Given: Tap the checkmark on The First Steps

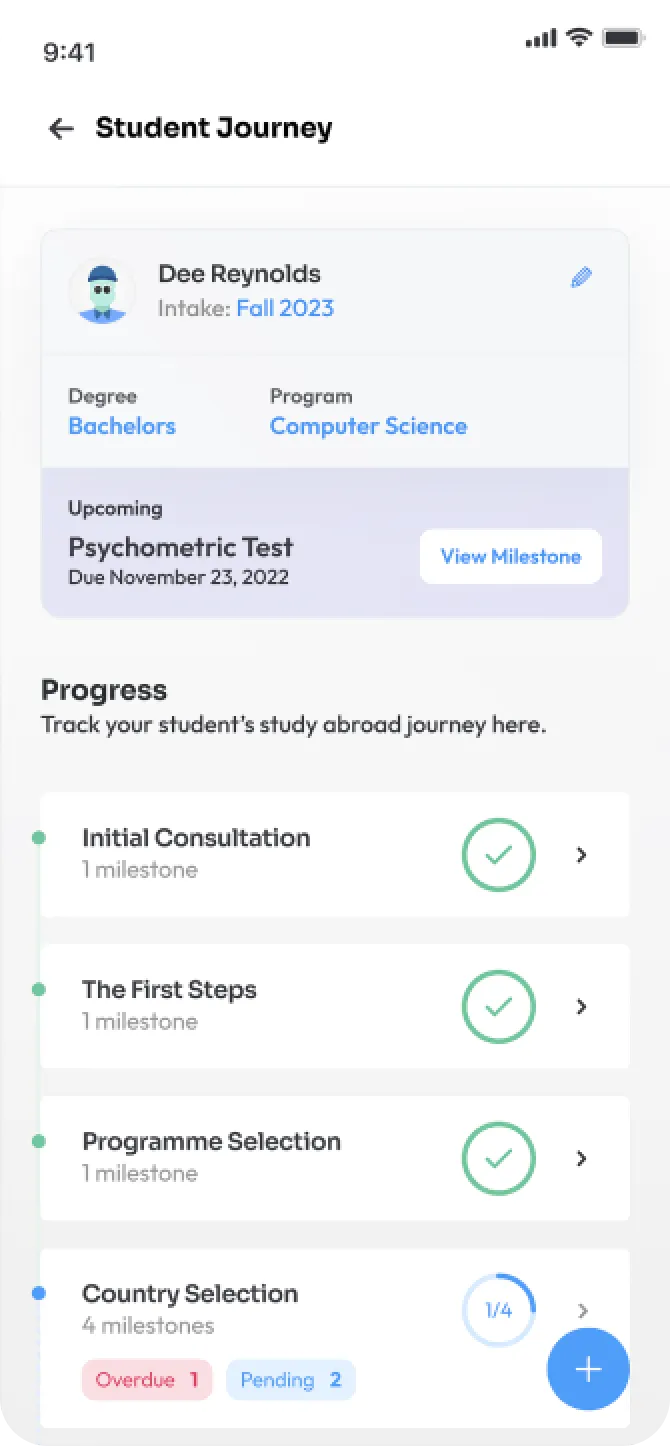Looking at the screenshot, I should tap(498, 1007).
